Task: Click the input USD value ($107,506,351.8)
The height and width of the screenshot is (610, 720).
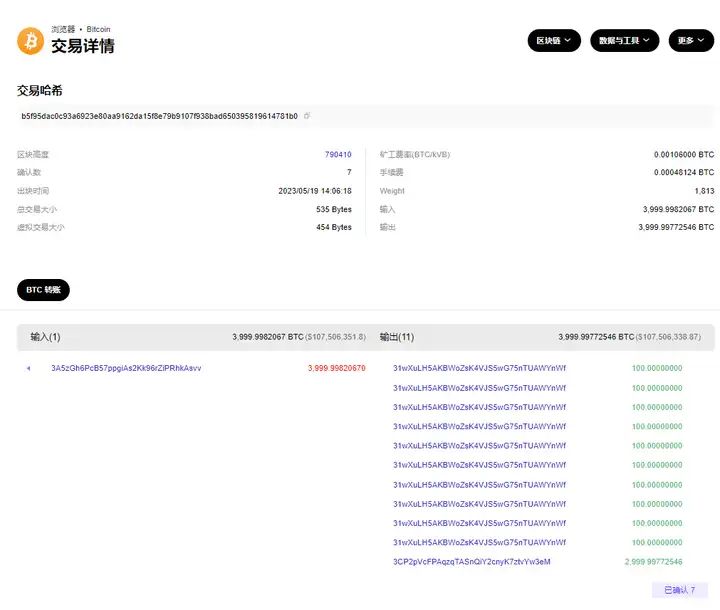Action: (336, 337)
